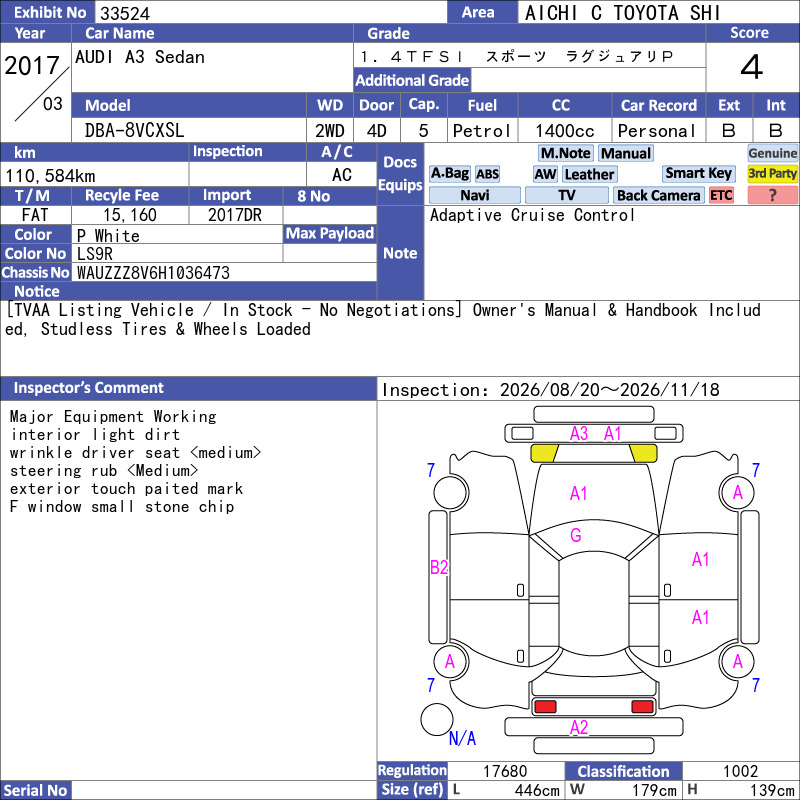The height and width of the screenshot is (800, 800).
Task: Click the Leather equipment badge
Action: tap(589, 174)
